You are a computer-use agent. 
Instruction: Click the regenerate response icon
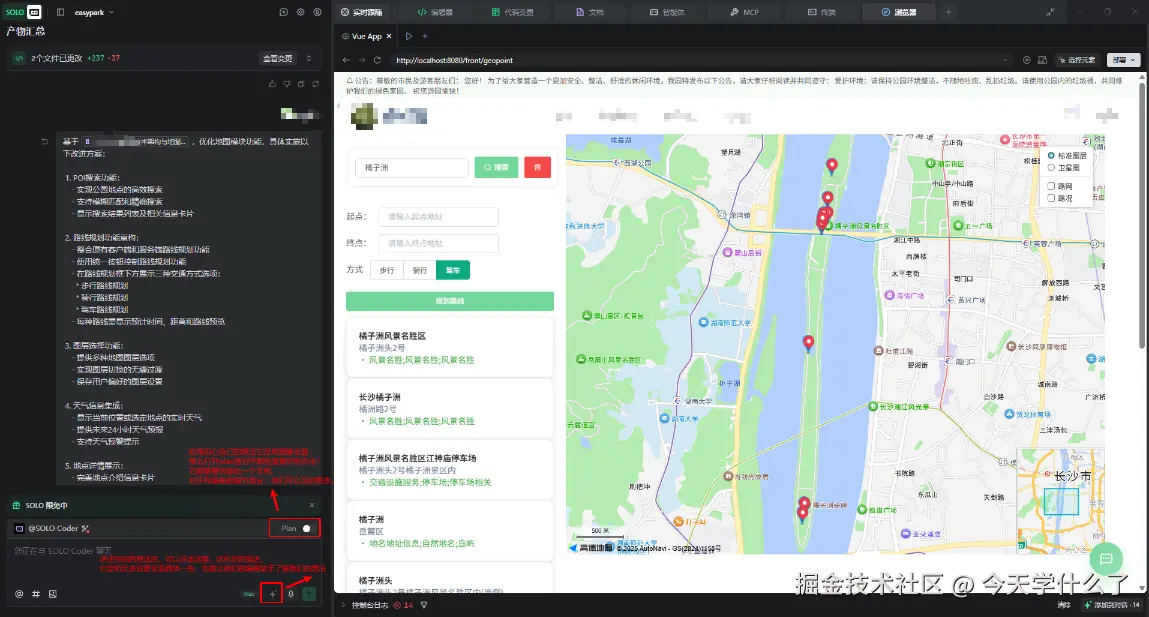pyautogui.click(x=316, y=84)
